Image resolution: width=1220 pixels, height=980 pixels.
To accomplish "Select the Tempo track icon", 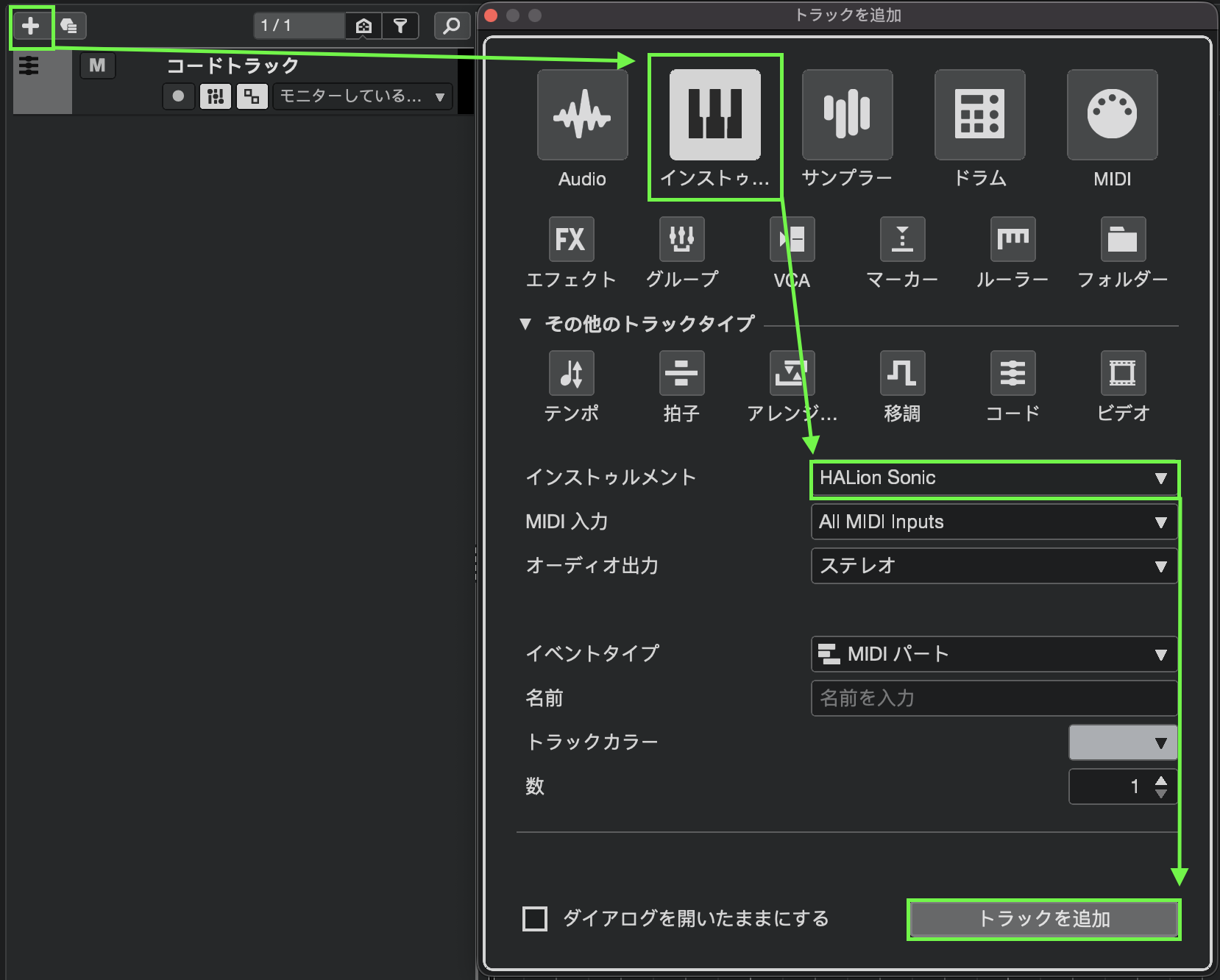I will click(x=571, y=373).
